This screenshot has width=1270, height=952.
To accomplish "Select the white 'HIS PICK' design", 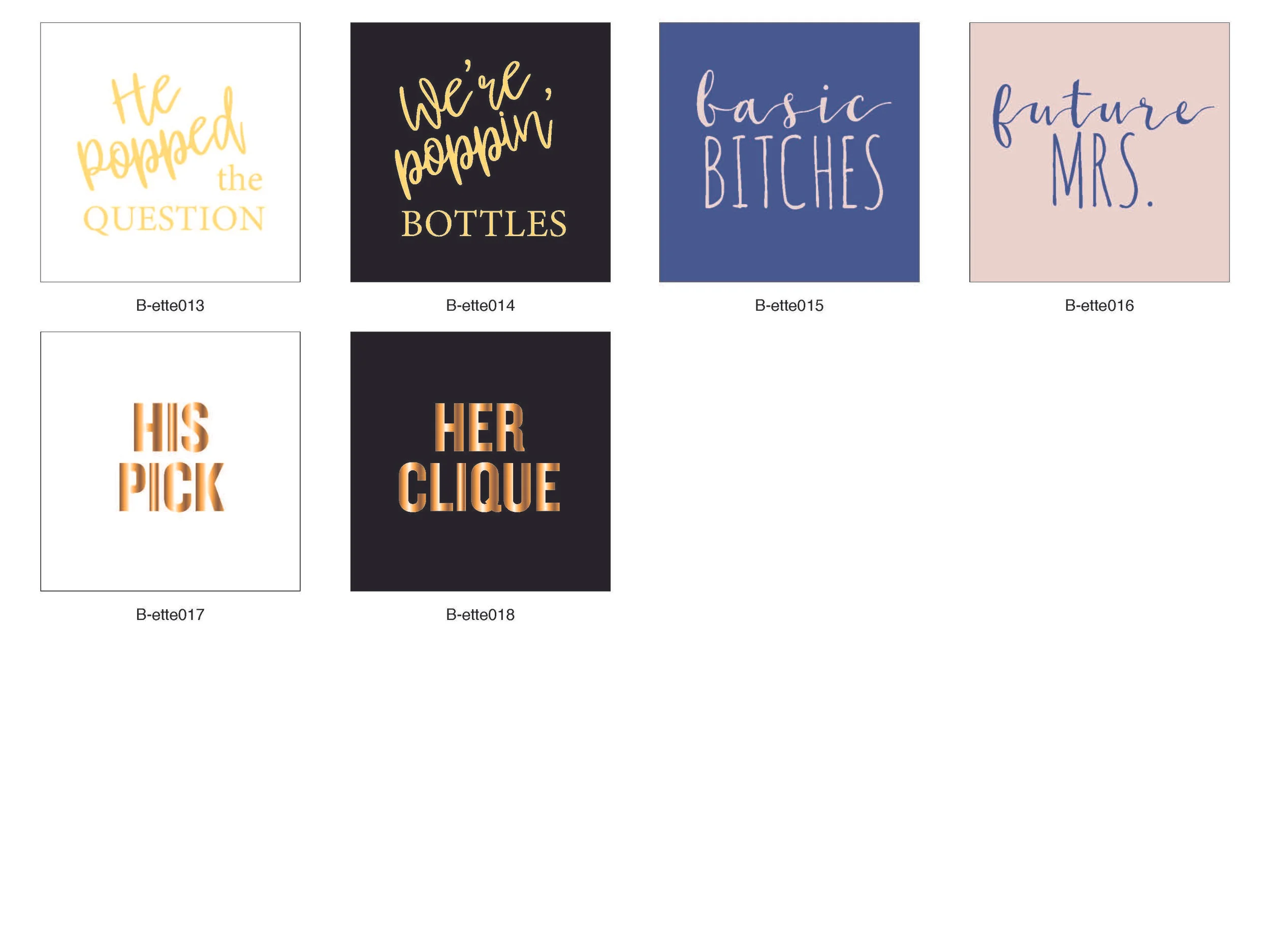I will pos(170,461).
